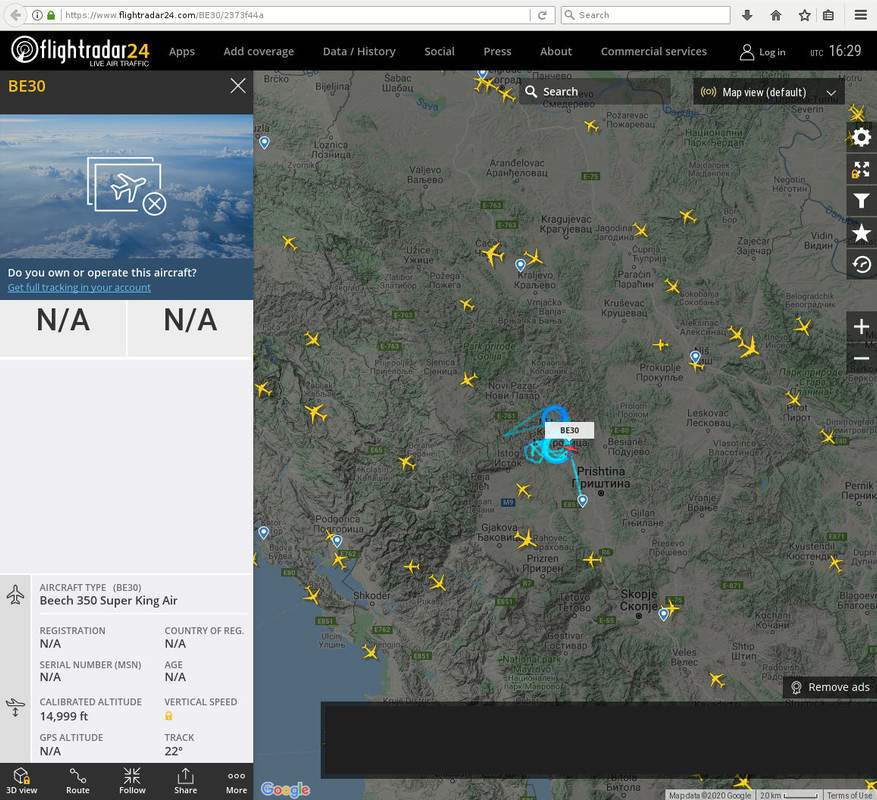Open Commercial services menu

pyautogui.click(x=654, y=51)
